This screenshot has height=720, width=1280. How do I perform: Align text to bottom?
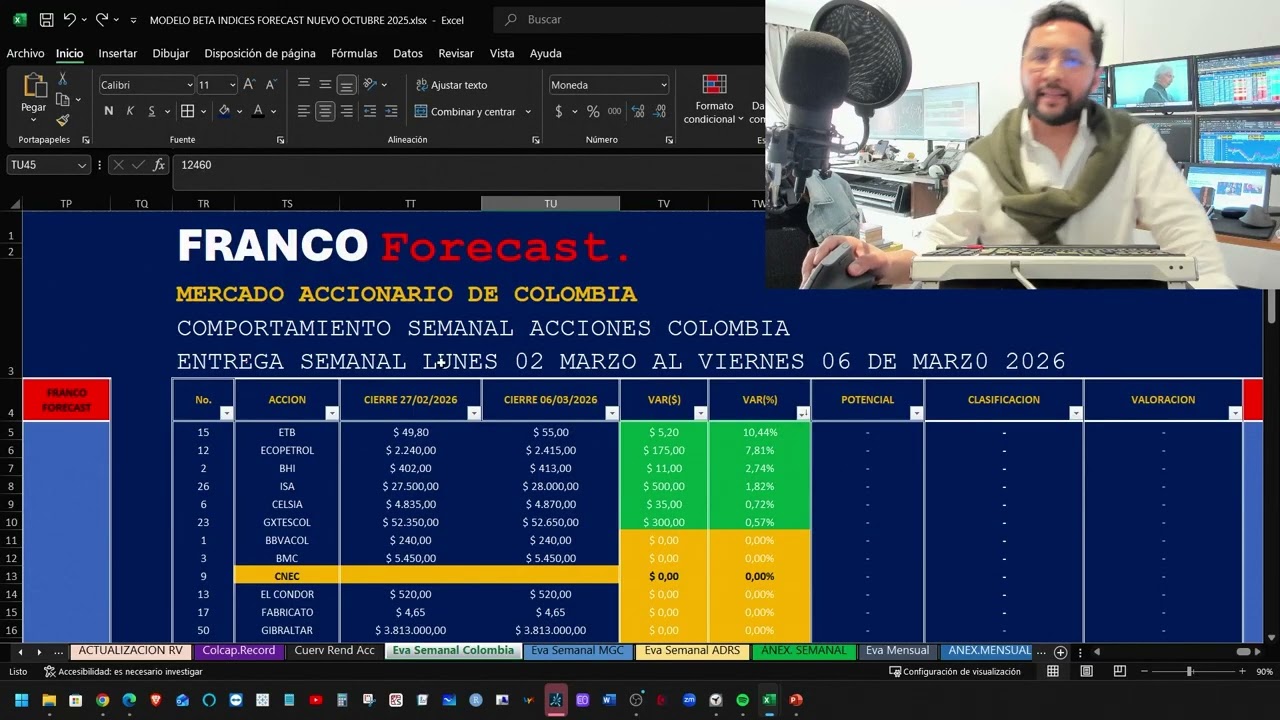tap(346, 85)
